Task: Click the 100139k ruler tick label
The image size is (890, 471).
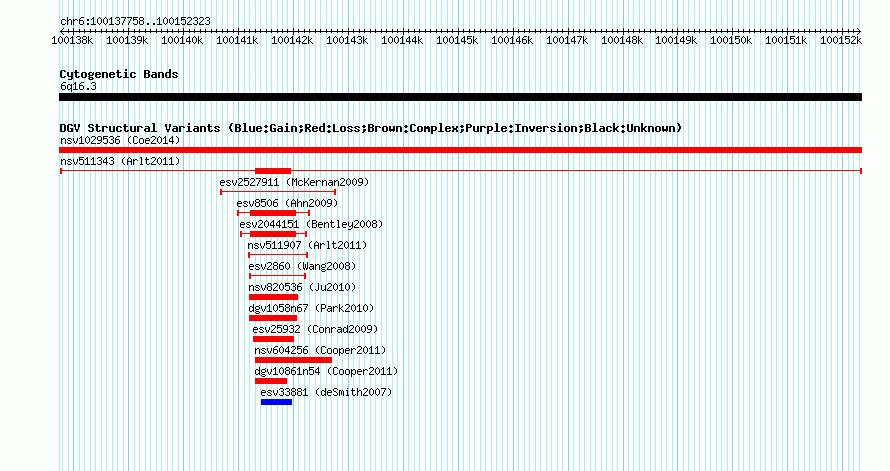Action: click(127, 40)
